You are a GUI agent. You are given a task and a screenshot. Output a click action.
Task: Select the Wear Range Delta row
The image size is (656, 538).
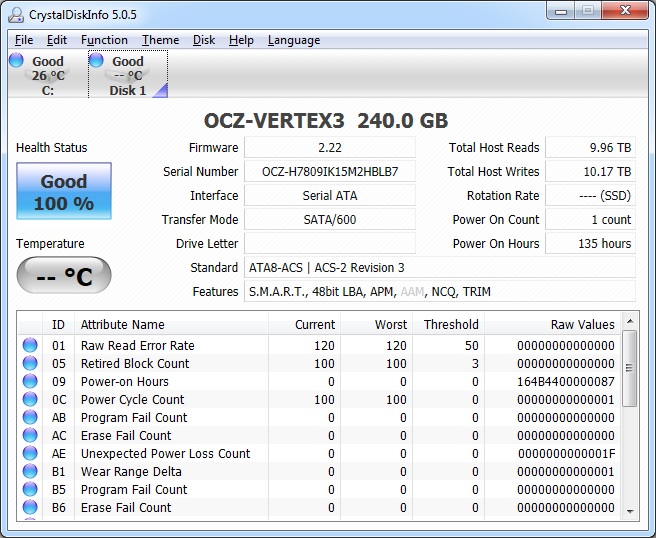319,471
